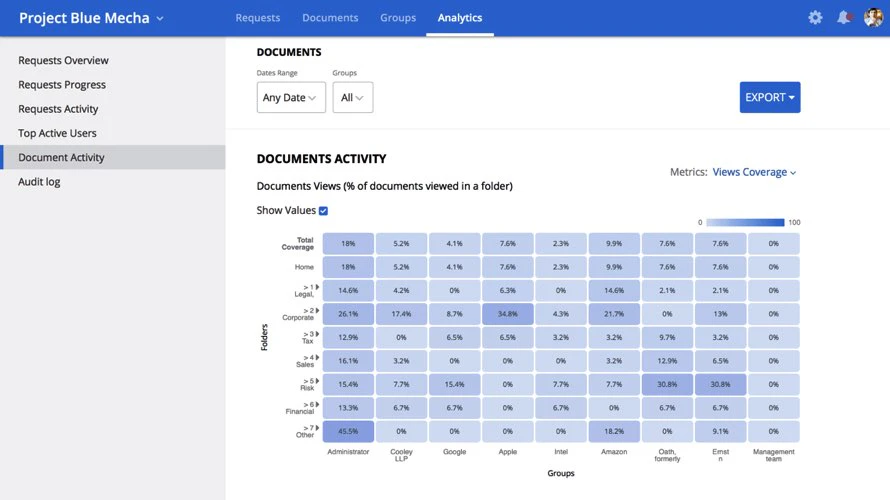Expand the Corporate folder row
890x500 pixels.
pyautogui.click(x=317, y=310)
